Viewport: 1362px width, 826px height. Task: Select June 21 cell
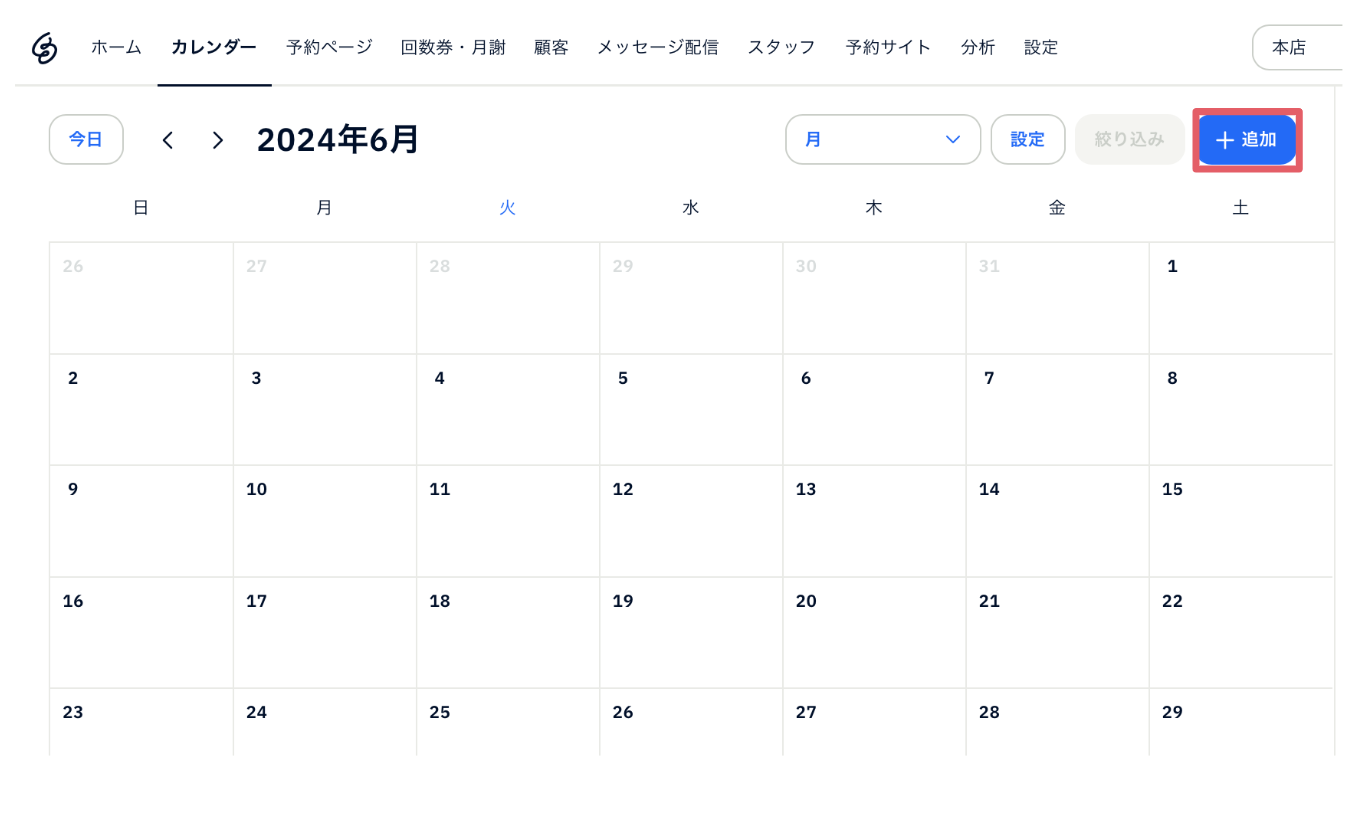(1057, 633)
